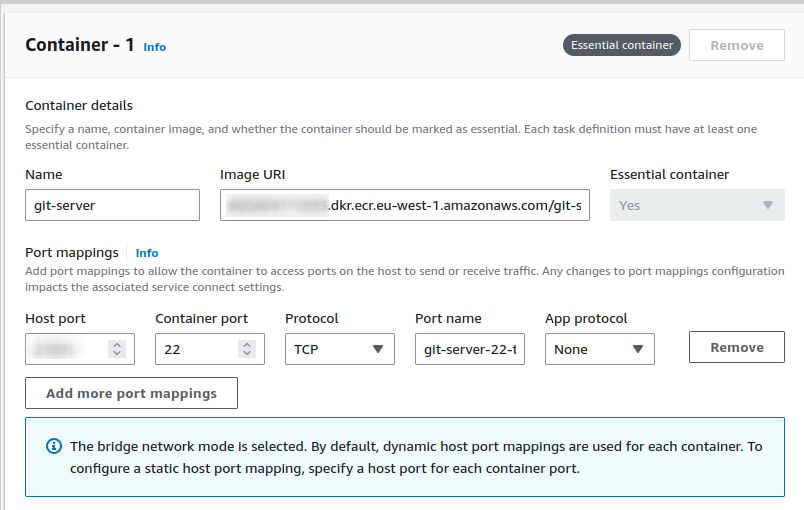
Task: Focus the Name field containing git-server
Action: click(x=112, y=205)
